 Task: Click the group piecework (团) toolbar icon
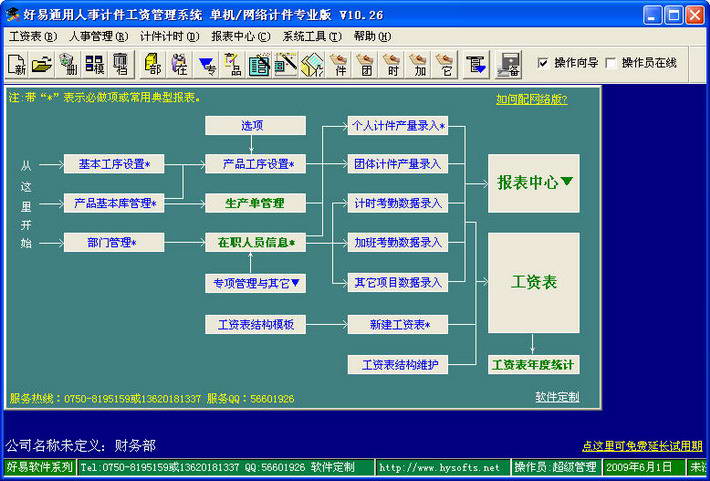pos(365,64)
